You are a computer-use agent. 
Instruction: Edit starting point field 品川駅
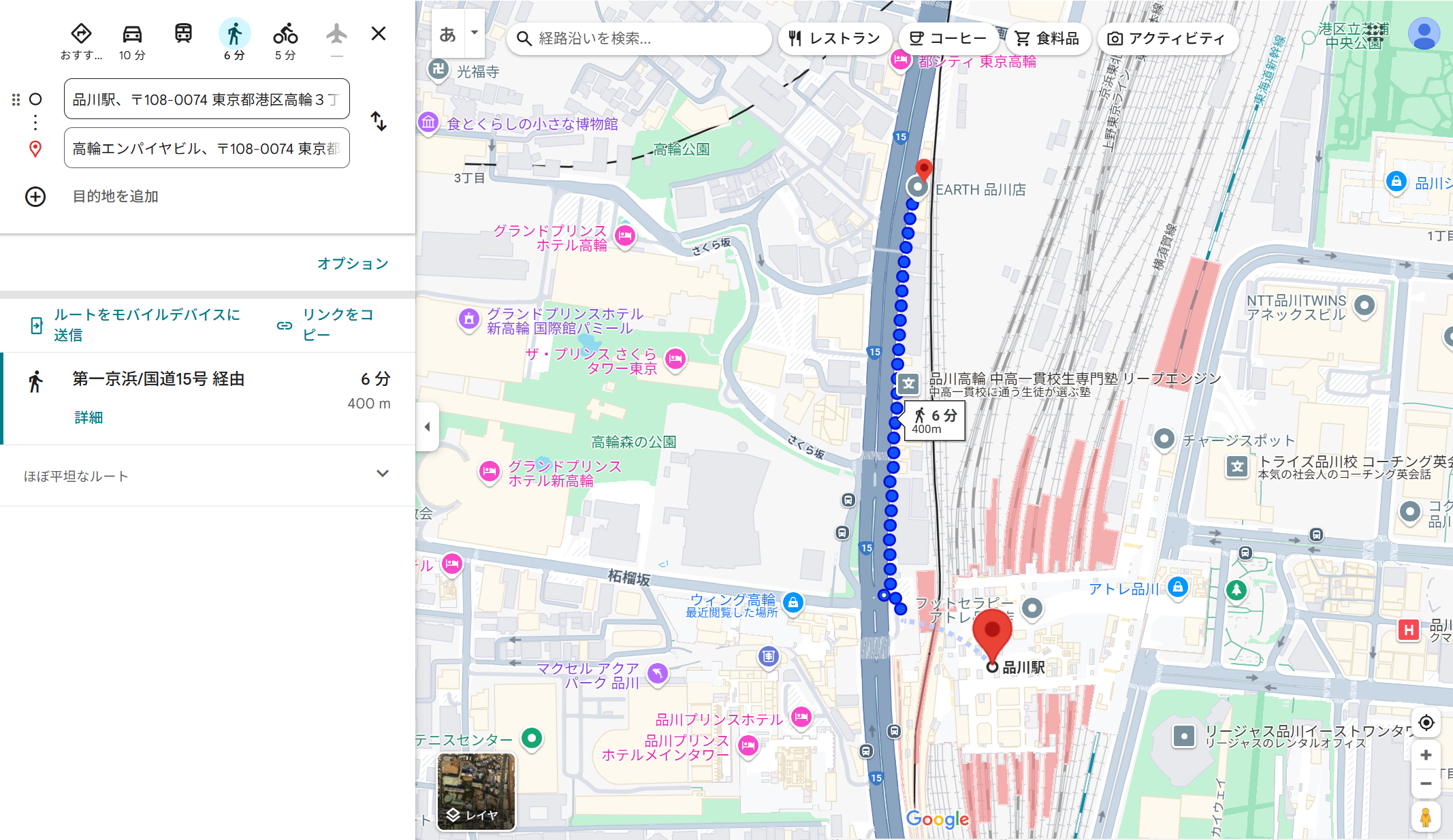[x=207, y=99]
